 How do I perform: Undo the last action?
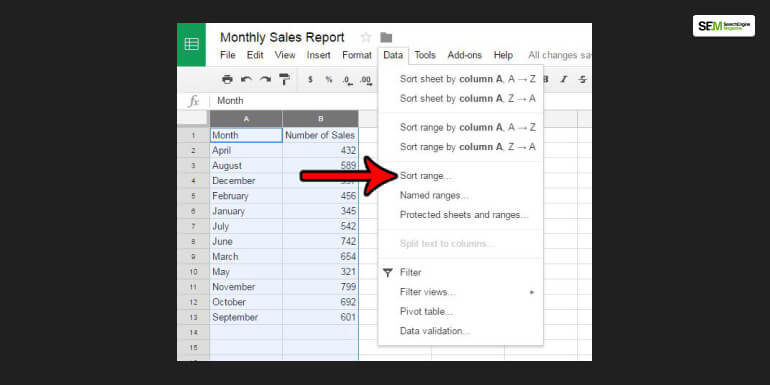[x=247, y=80]
